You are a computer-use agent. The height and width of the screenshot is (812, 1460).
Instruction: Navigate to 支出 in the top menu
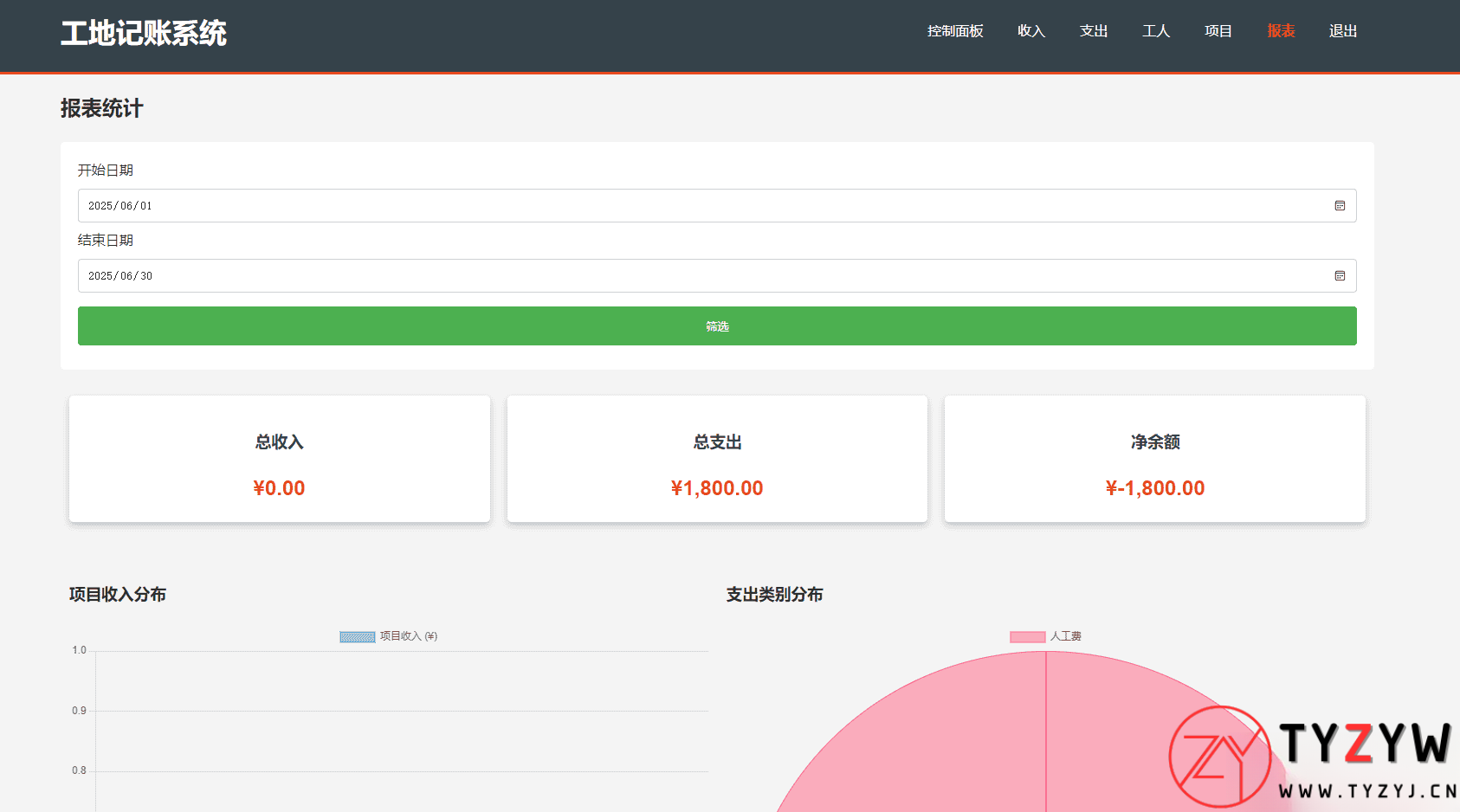click(x=1093, y=31)
